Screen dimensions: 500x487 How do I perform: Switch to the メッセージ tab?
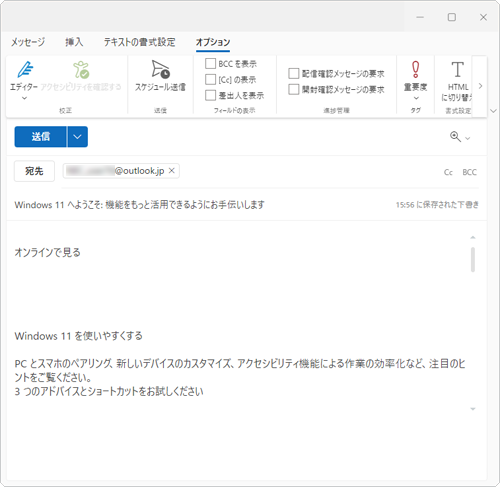[x=28, y=42]
